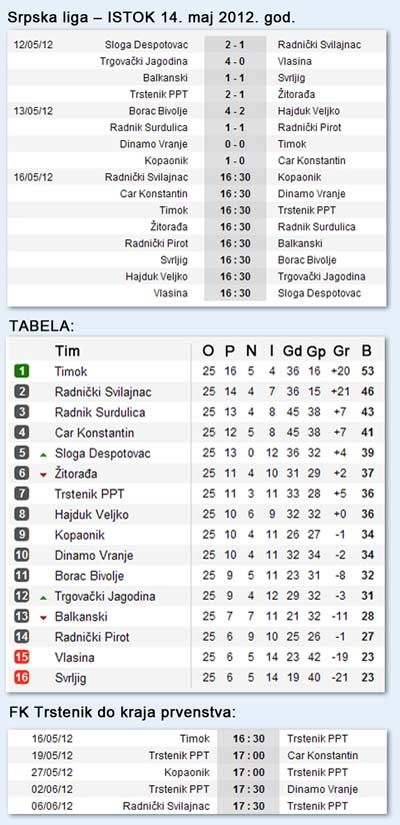Screen dimensions: 400x825
Task: Click the red down arrow beside Žitorađa
Action: tap(44, 475)
